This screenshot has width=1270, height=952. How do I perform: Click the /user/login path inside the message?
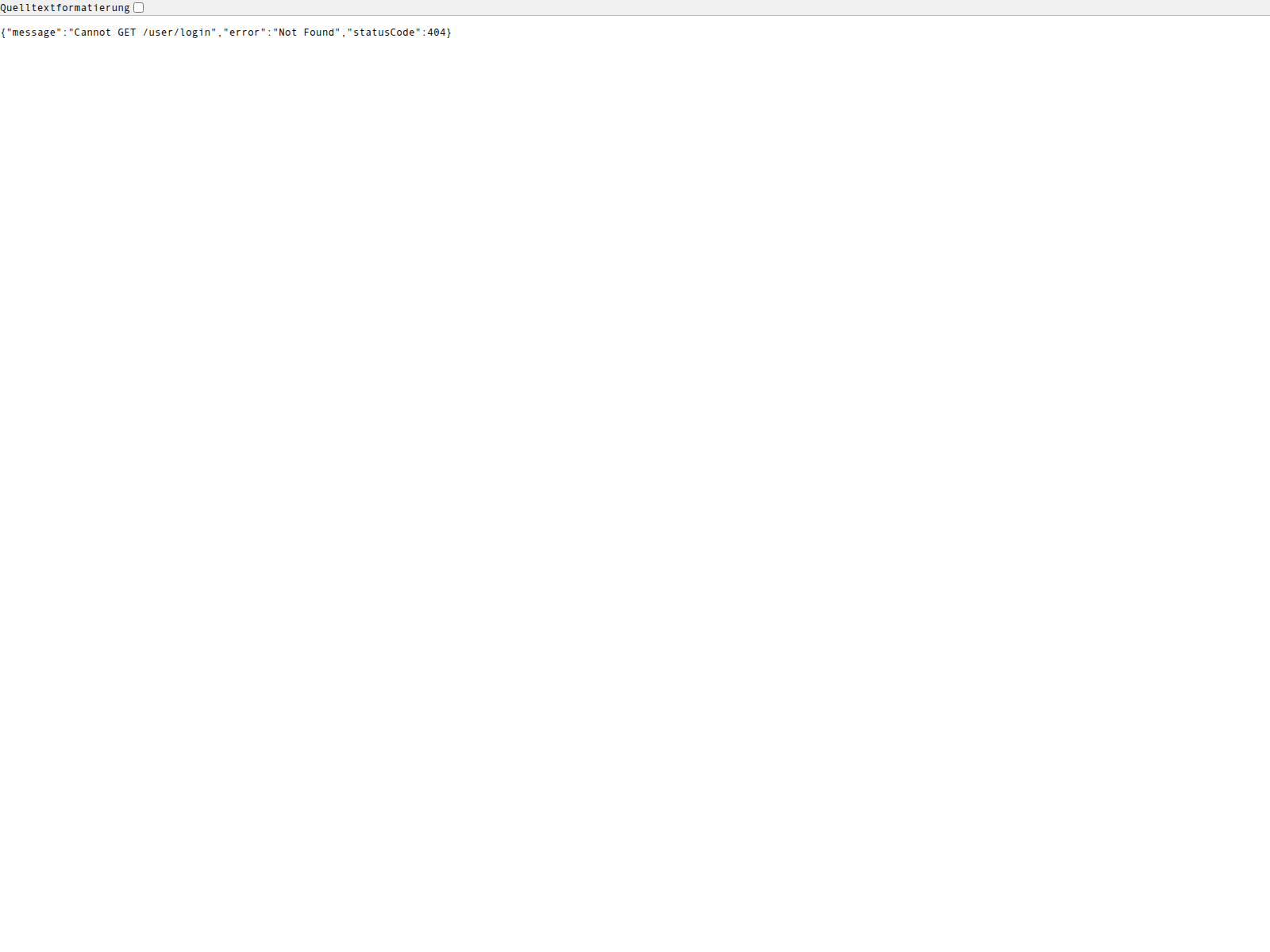pyautogui.click(x=176, y=33)
